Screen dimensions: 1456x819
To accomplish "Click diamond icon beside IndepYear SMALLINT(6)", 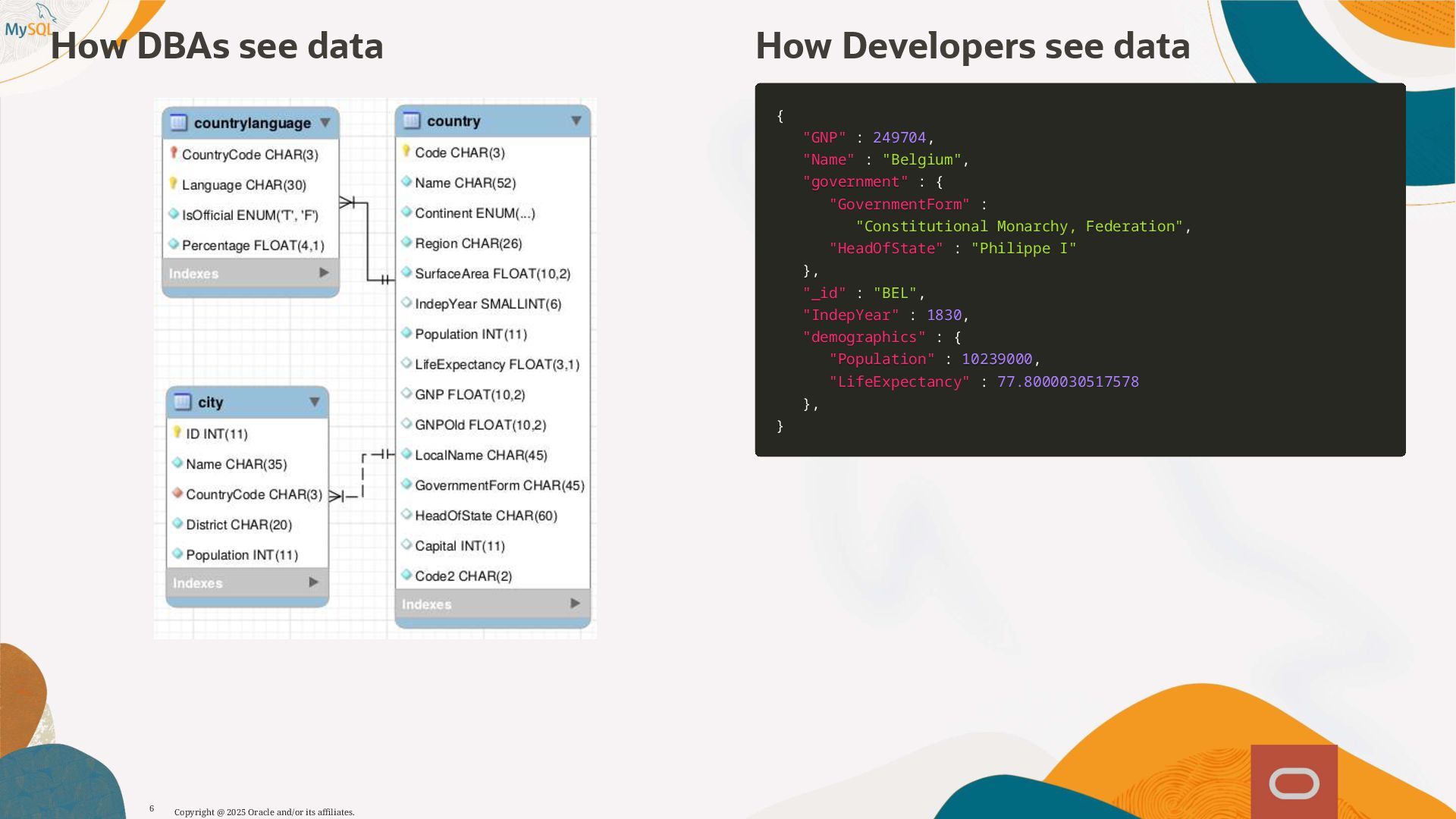I will click(406, 303).
